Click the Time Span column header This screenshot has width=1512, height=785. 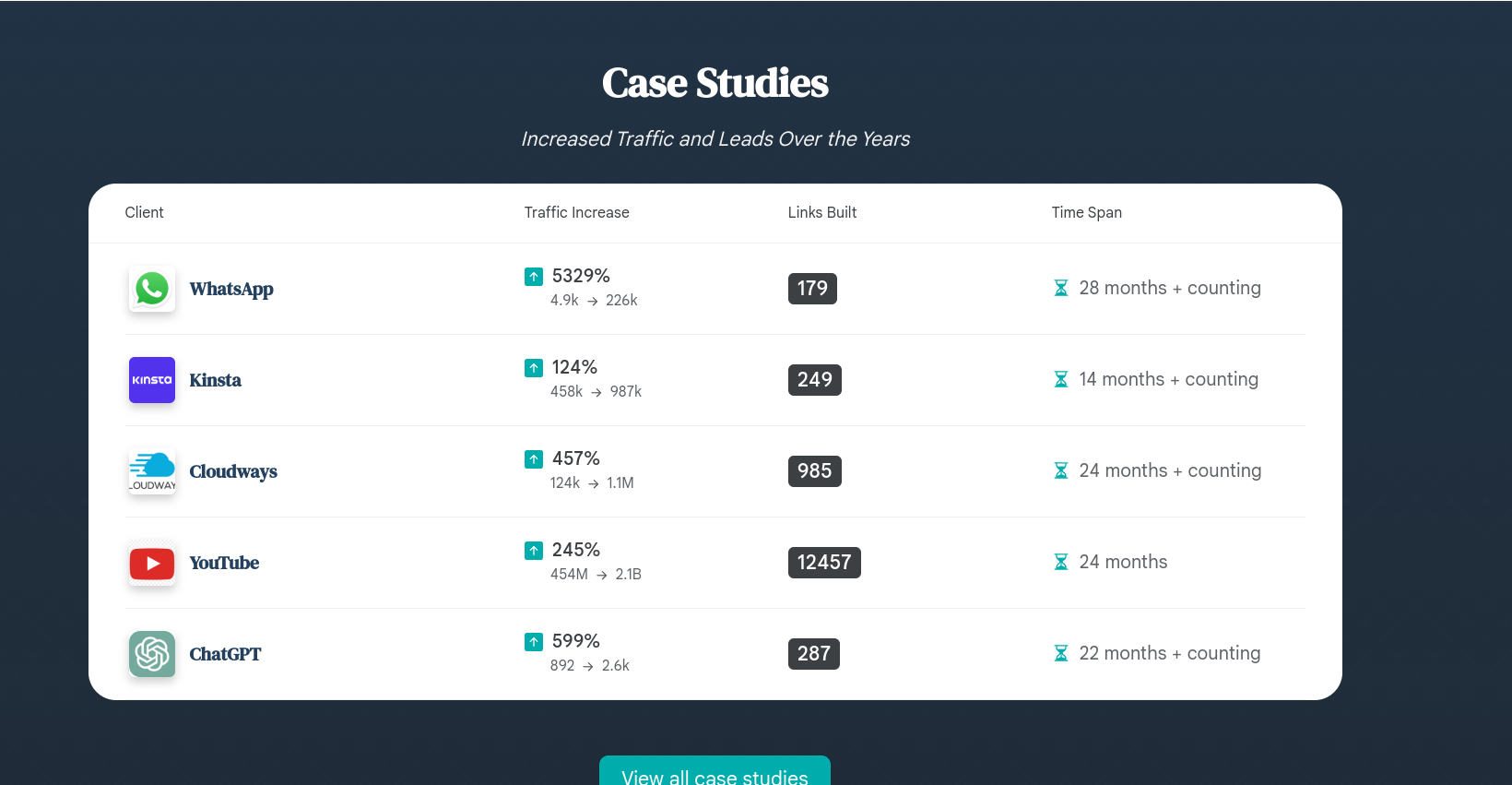(1086, 212)
